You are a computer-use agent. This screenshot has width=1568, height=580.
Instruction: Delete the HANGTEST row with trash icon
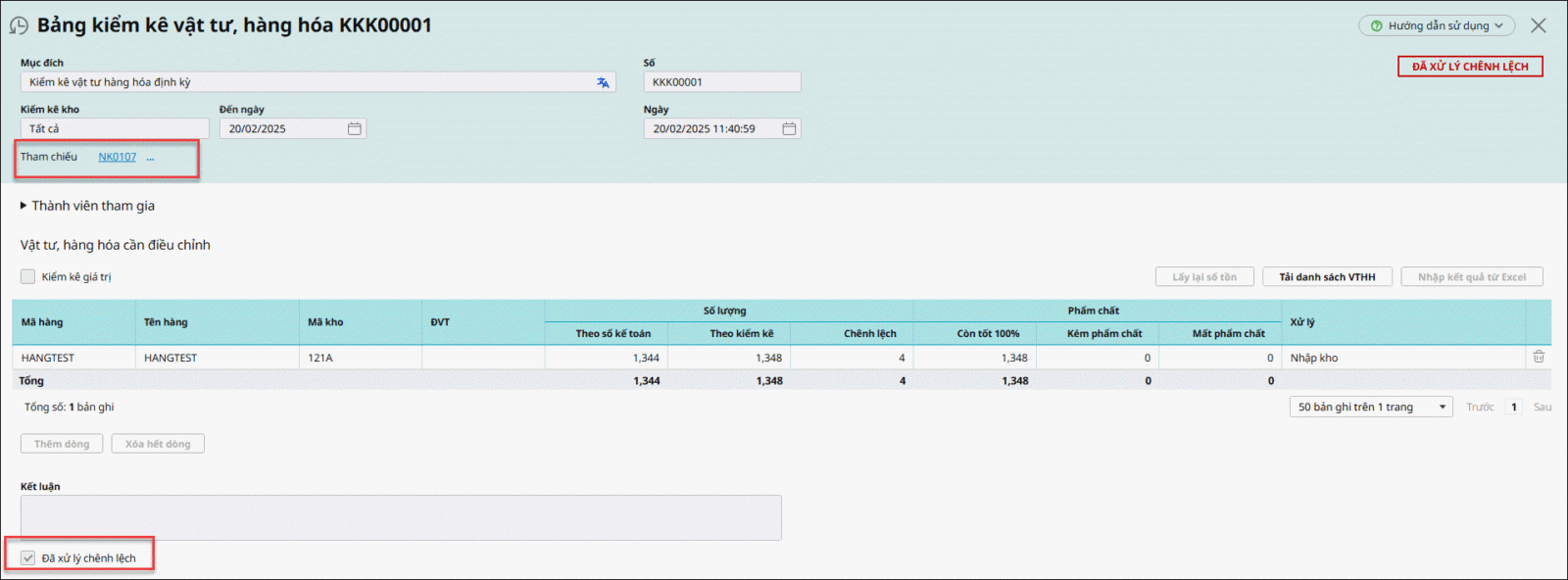click(1539, 358)
